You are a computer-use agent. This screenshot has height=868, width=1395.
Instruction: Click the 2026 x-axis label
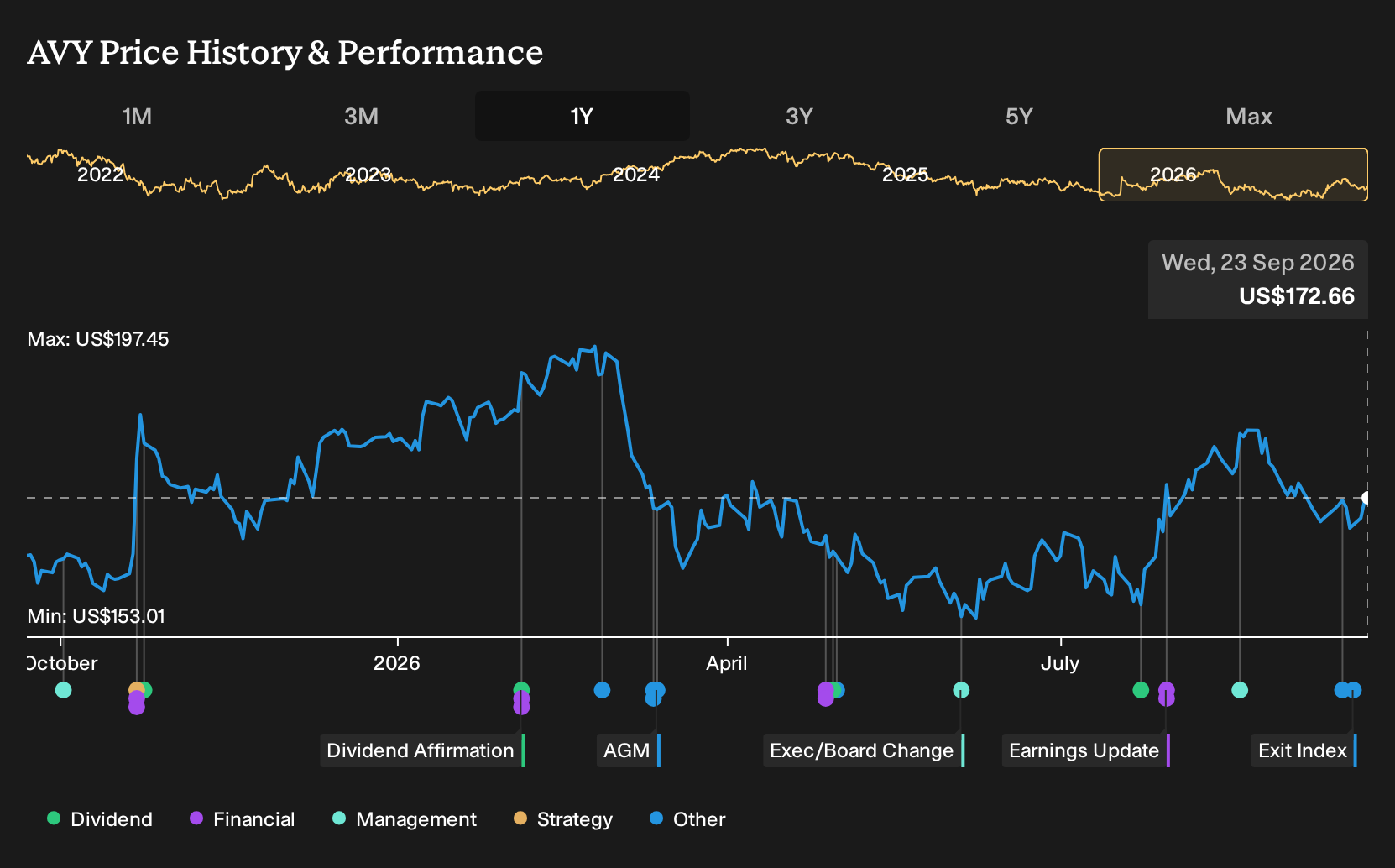(396, 663)
